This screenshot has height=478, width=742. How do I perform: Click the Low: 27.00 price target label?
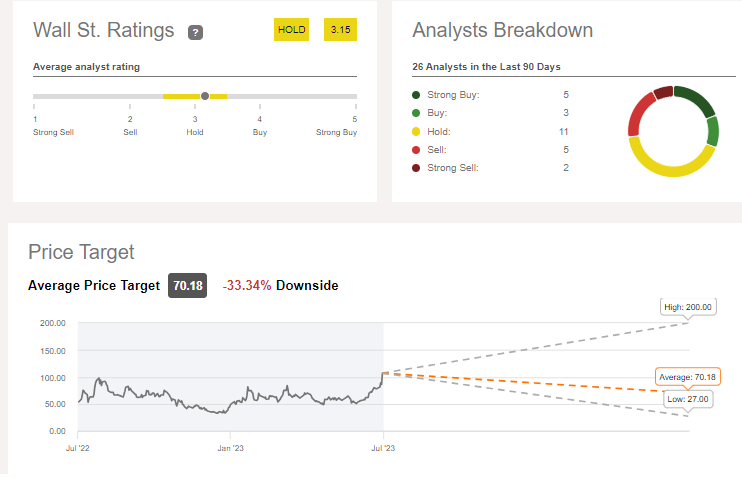click(x=689, y=398)
